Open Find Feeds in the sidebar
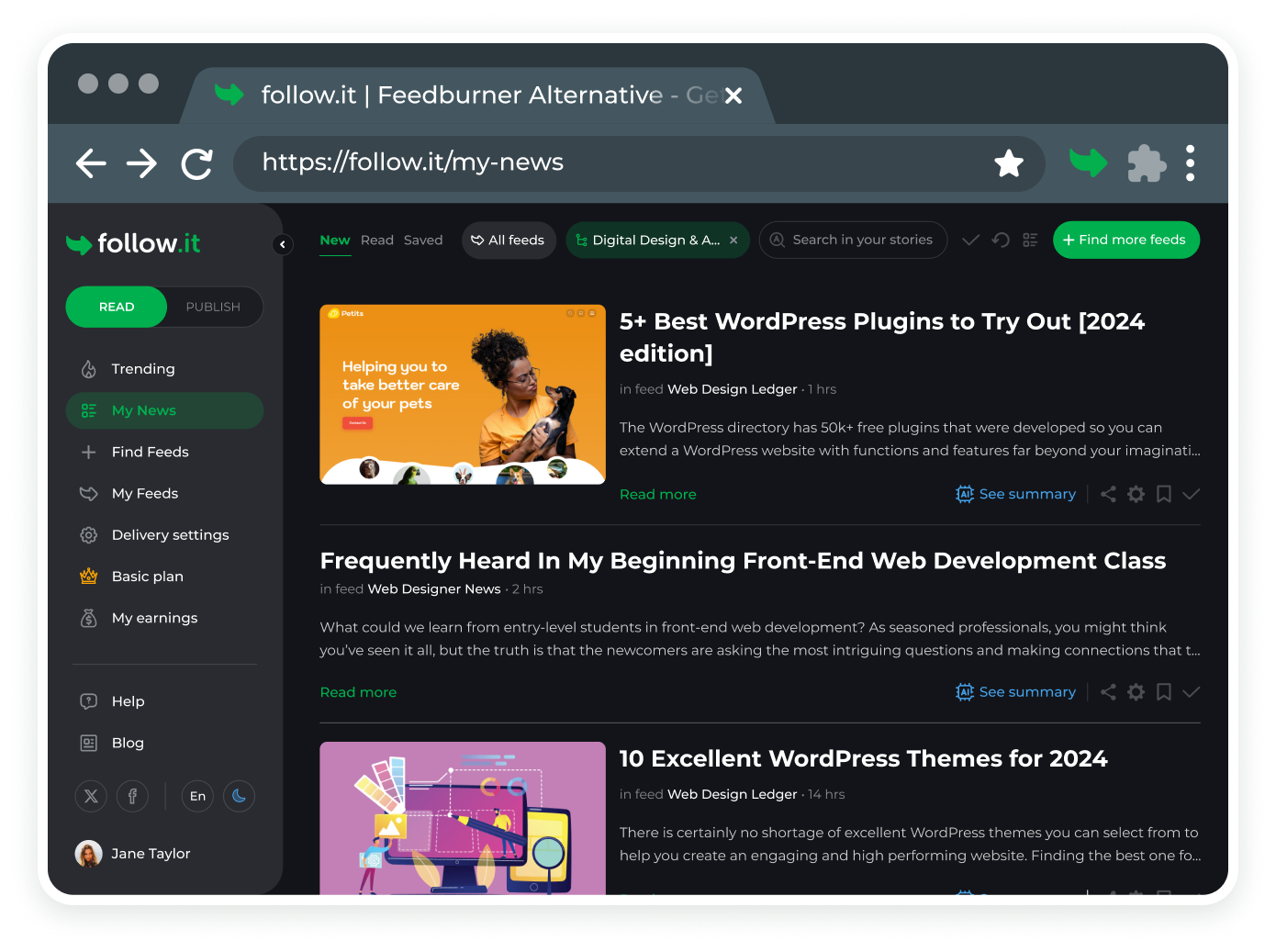Screen dimensions: 1276x952 click(164, 452)
